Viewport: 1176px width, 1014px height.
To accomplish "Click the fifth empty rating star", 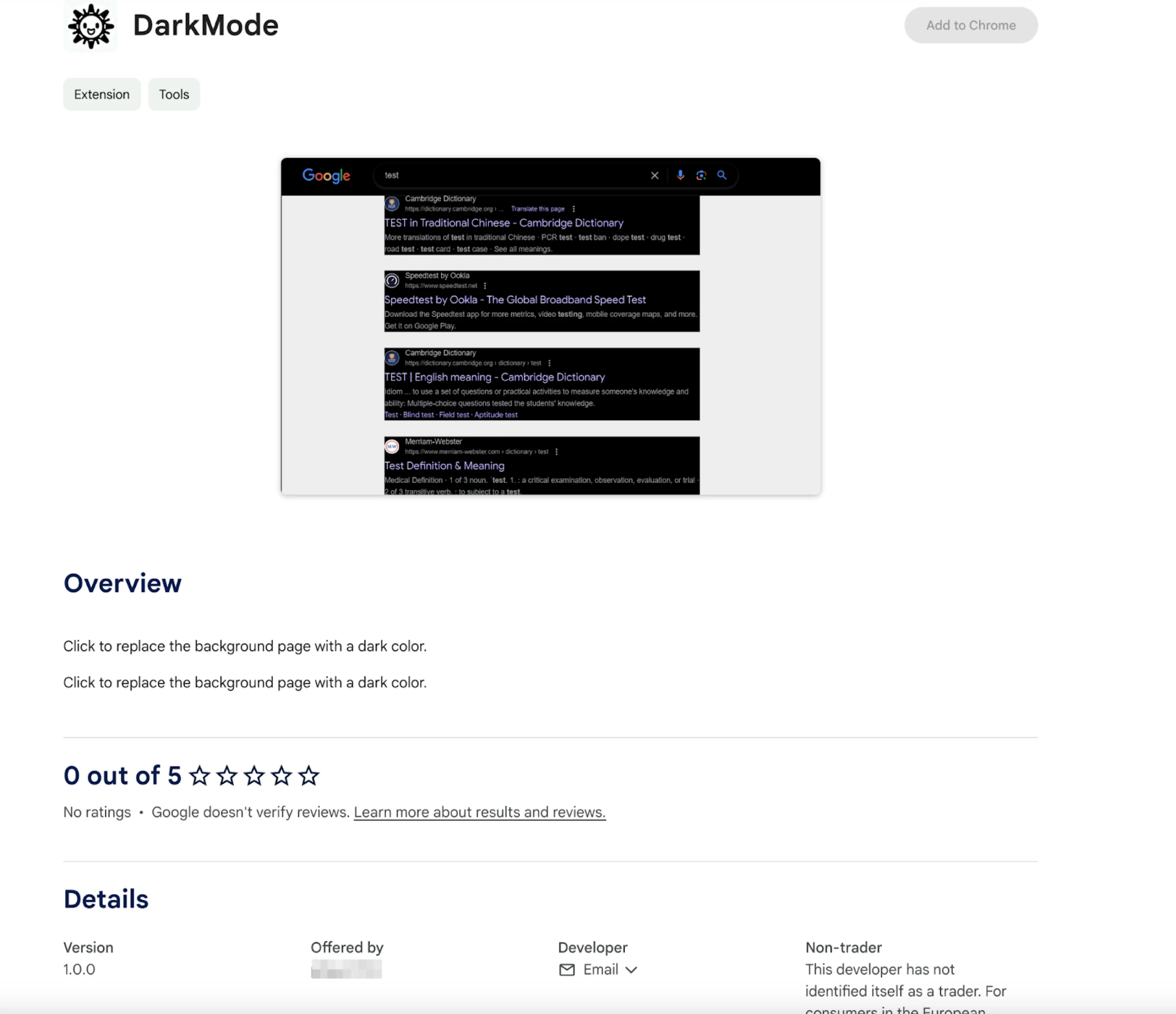I will click(x=309, y=776).
